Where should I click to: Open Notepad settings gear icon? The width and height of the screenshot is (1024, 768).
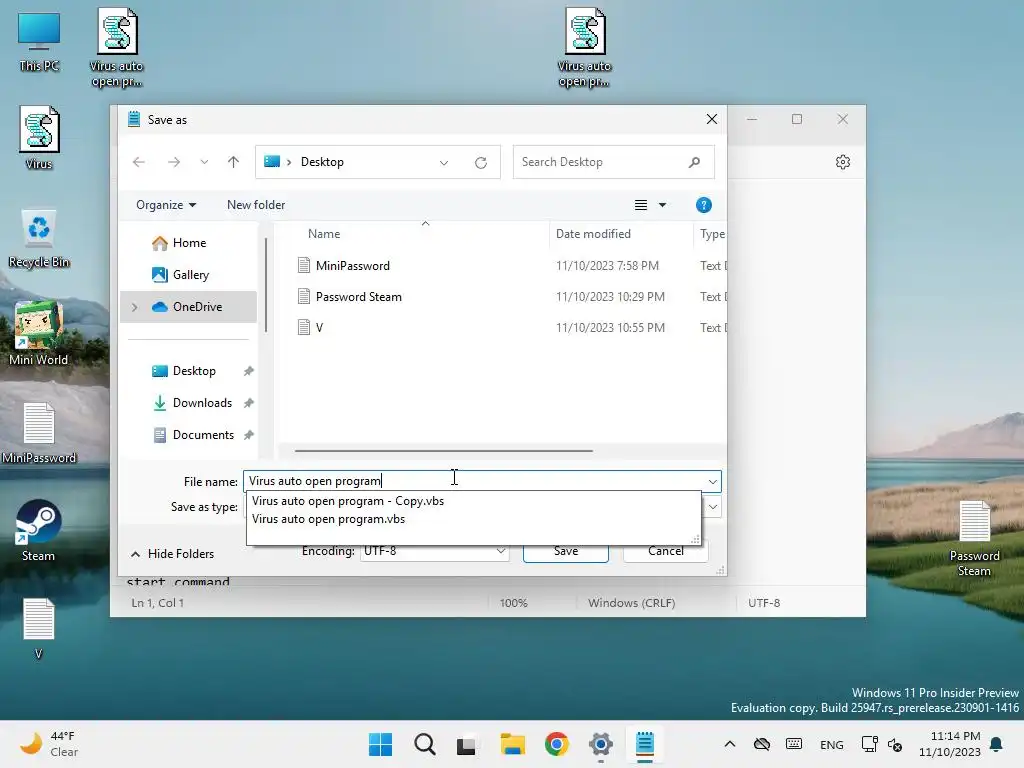843,162
